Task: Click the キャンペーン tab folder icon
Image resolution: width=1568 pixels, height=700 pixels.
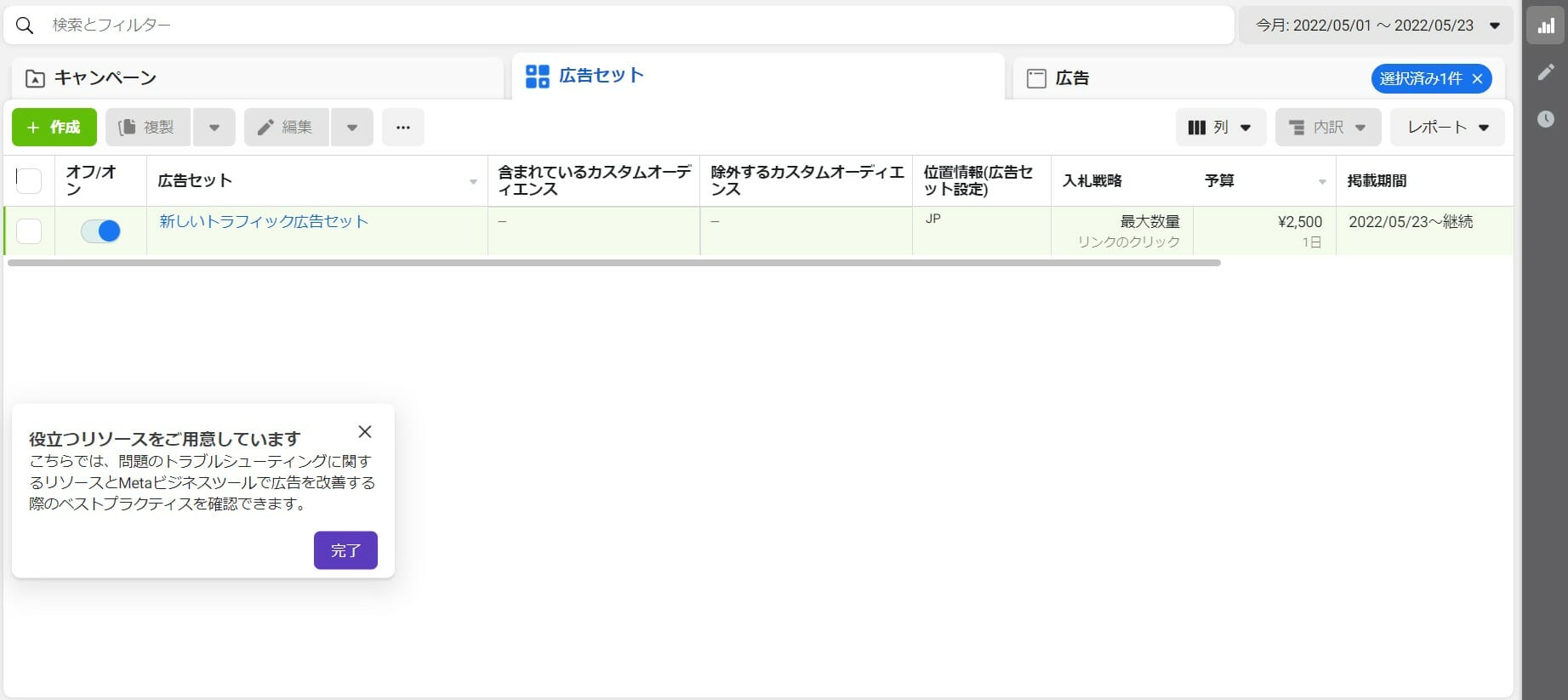Action: (x=35, y=79)
